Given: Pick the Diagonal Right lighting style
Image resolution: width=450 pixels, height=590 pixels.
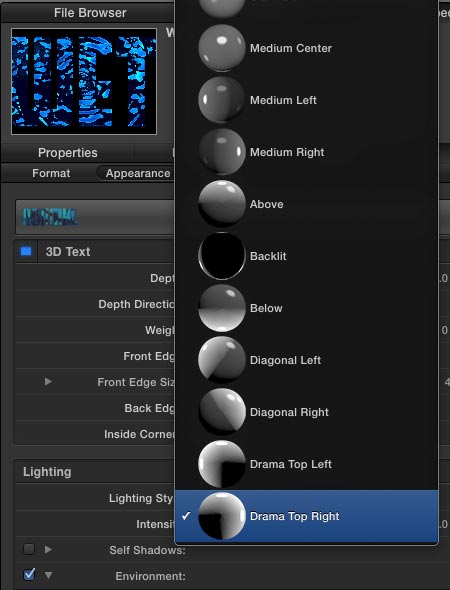Looking at the screenshot, I should [307, 412].
